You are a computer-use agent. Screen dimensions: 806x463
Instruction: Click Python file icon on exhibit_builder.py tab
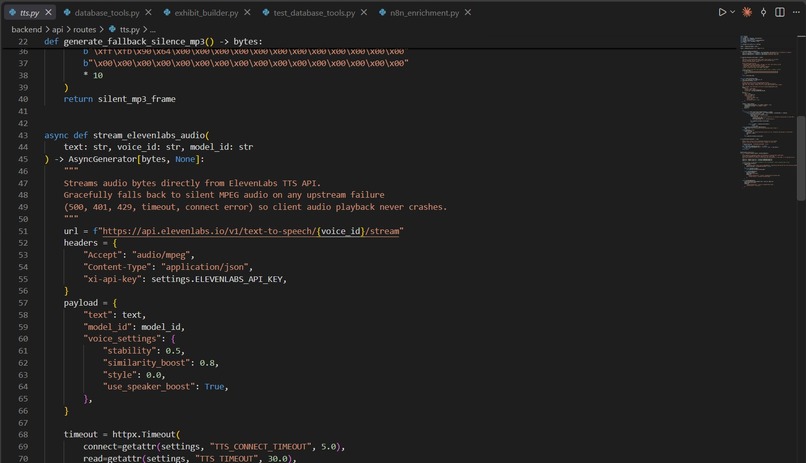pyautogui.click(x=167, y=12)
